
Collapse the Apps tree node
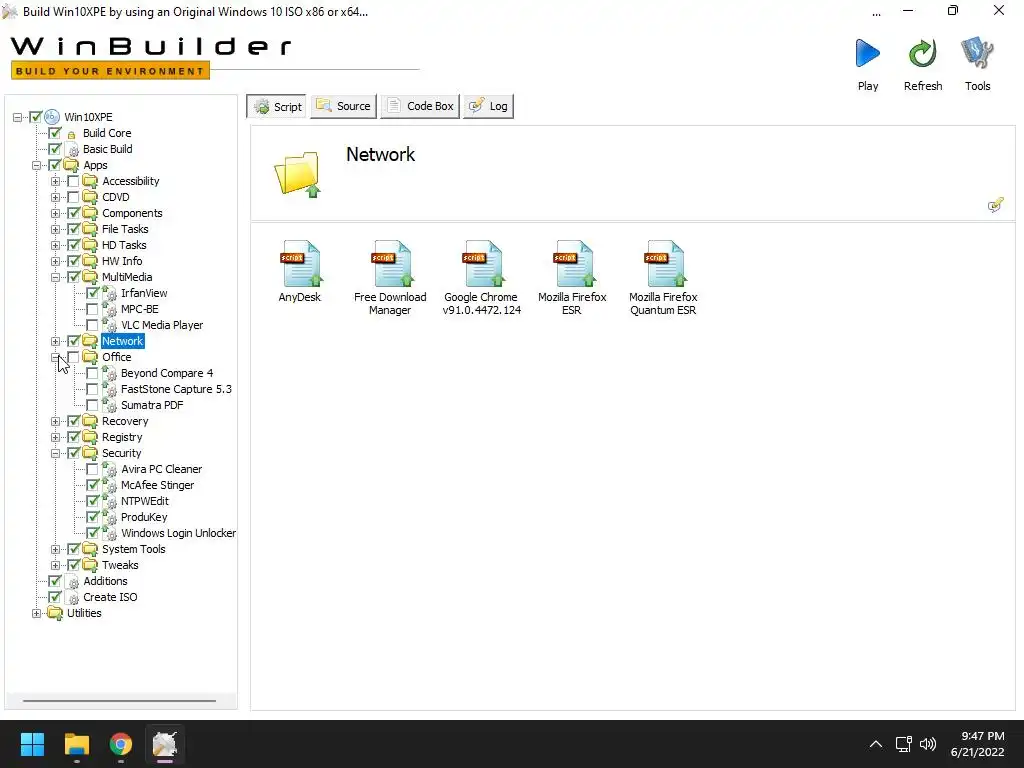(37, 165)
